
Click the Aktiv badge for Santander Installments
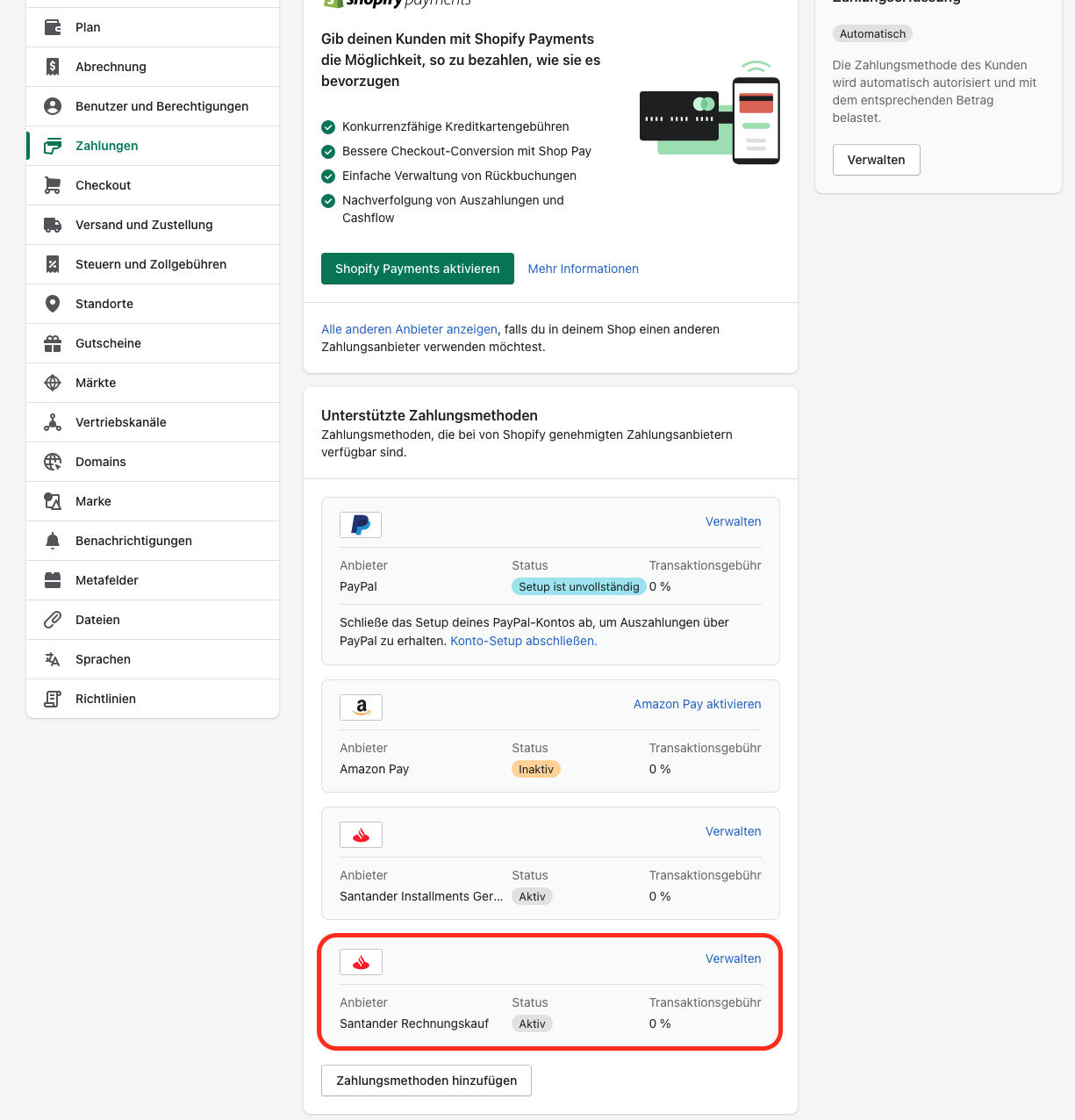[x=532, y=896]
